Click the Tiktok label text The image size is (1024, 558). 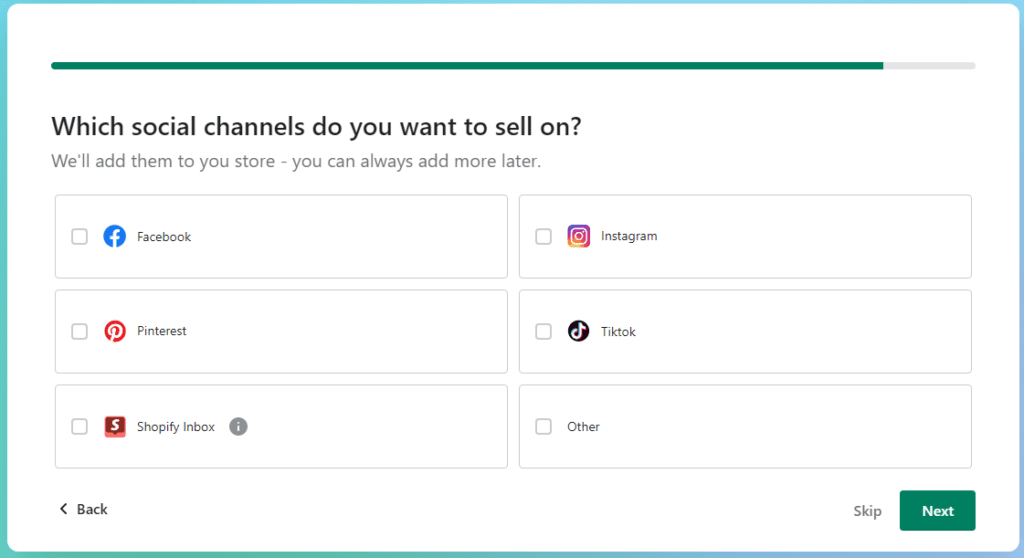point(618,332)
